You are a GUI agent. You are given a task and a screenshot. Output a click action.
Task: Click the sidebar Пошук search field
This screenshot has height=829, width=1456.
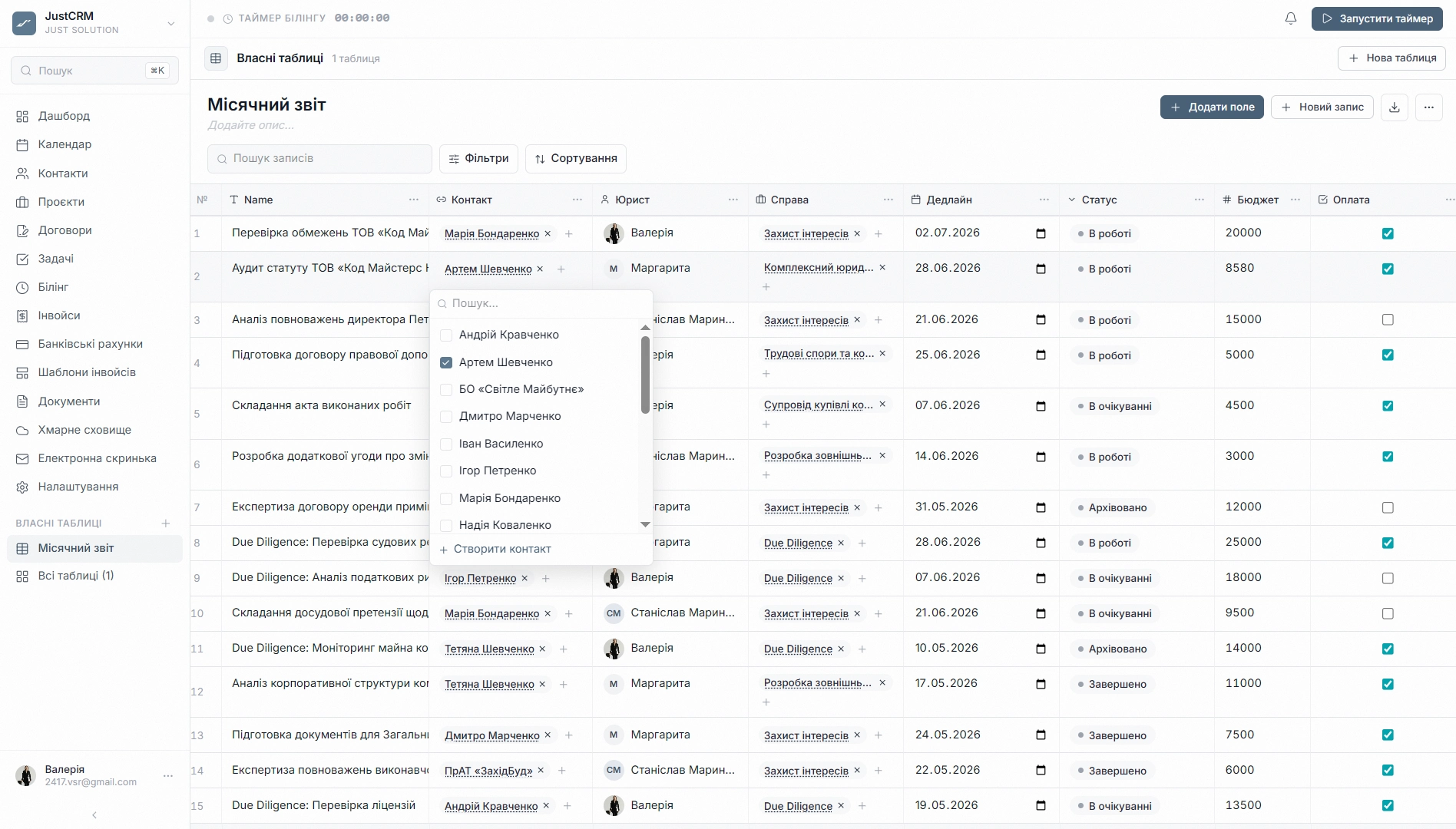95,71
